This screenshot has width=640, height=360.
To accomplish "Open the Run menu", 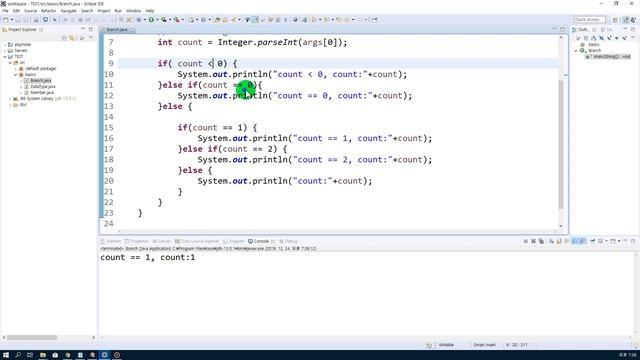I will (118, 11).
